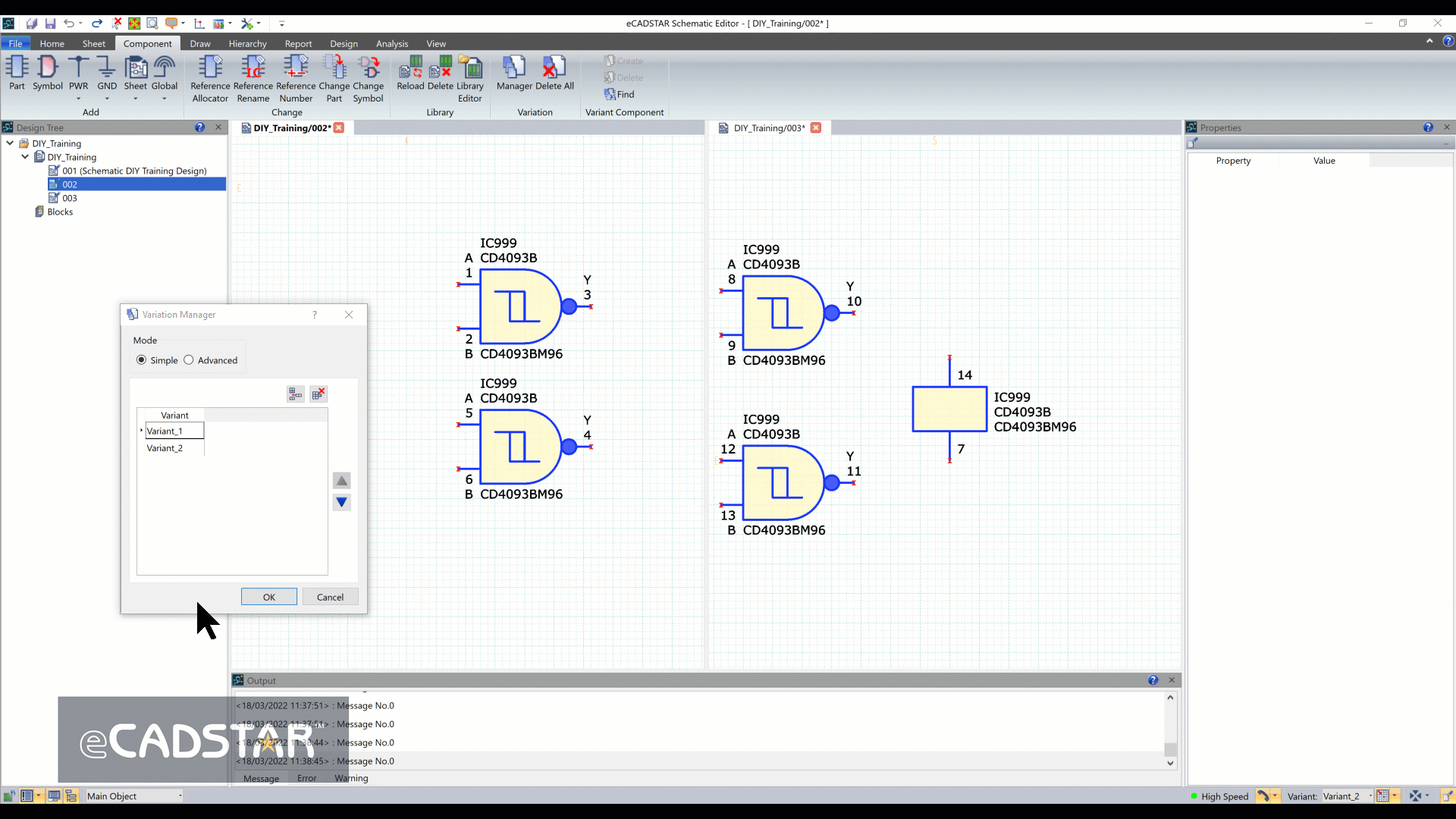
Task: Click the delete variant icon in Variation Manager
Action: (x=318, y=394)
